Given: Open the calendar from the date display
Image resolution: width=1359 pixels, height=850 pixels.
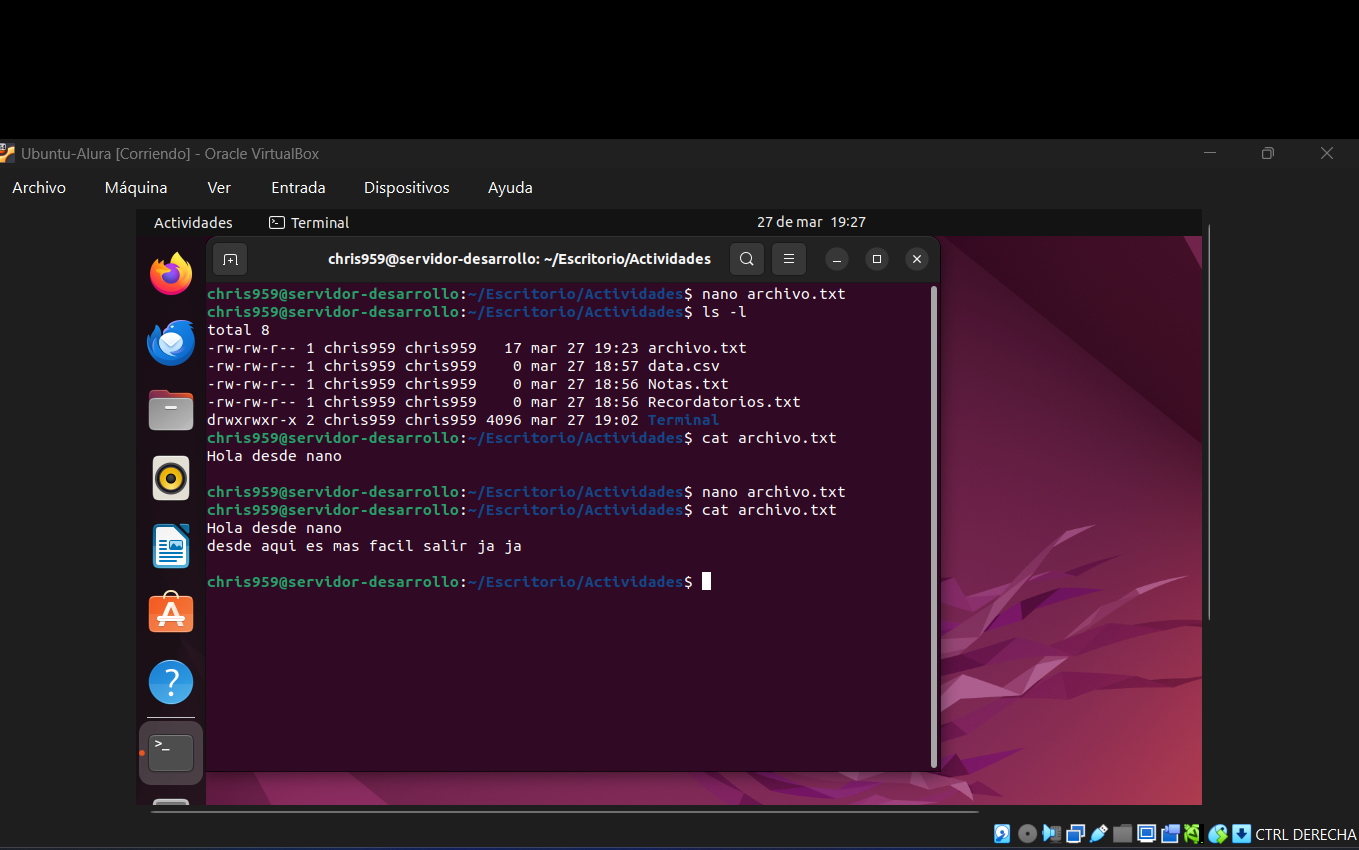Looking at the screenshot, I should [x=811, y=222].
